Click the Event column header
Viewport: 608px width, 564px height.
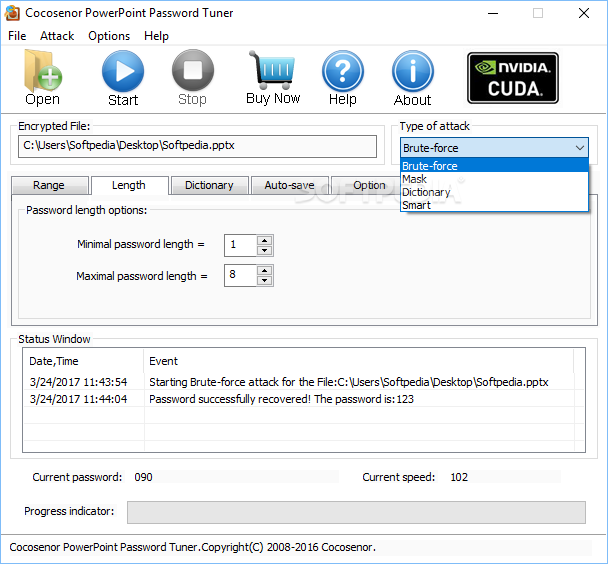359,361
